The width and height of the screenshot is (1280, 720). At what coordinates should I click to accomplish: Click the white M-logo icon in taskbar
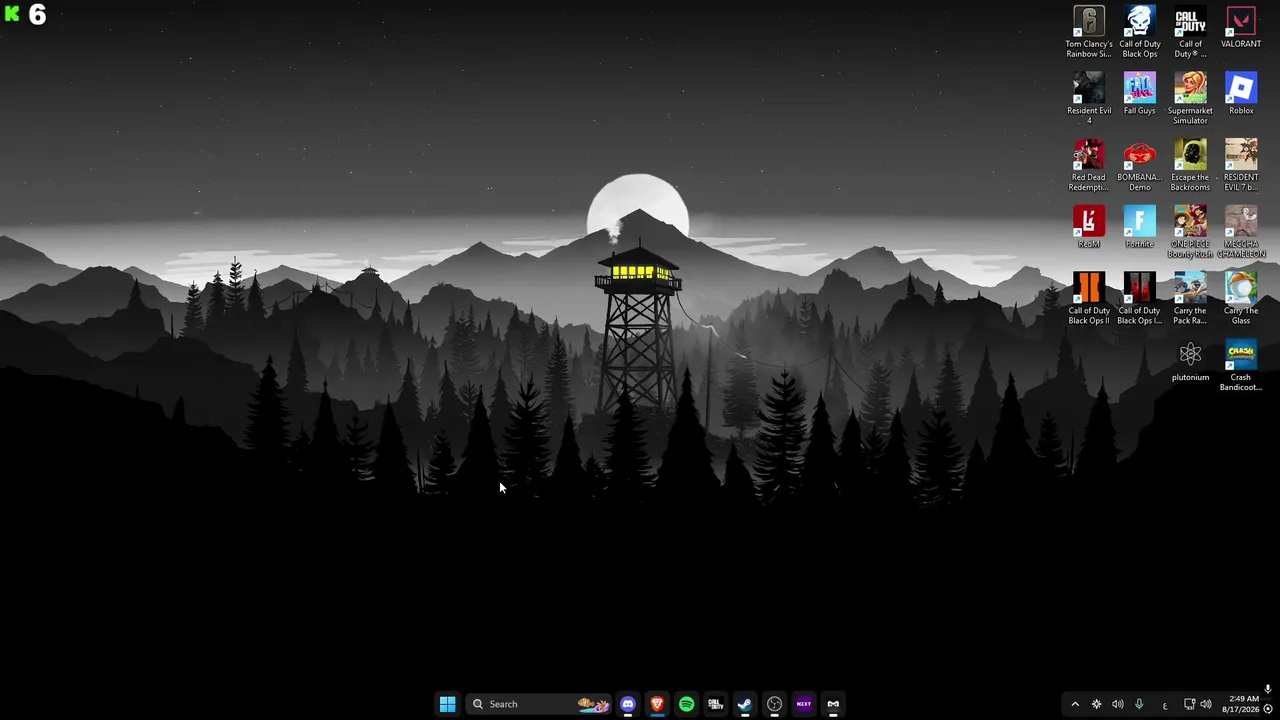[x=833, y=704]
